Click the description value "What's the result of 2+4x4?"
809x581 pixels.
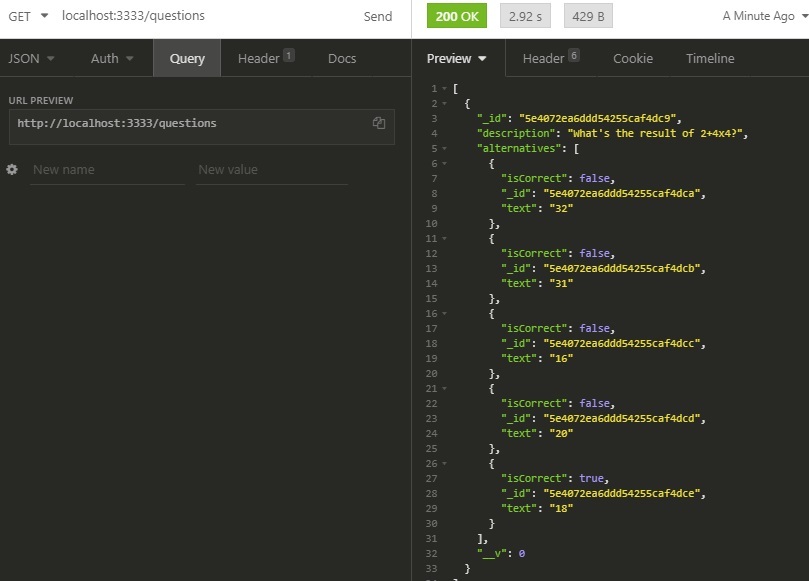coord(655,134)
